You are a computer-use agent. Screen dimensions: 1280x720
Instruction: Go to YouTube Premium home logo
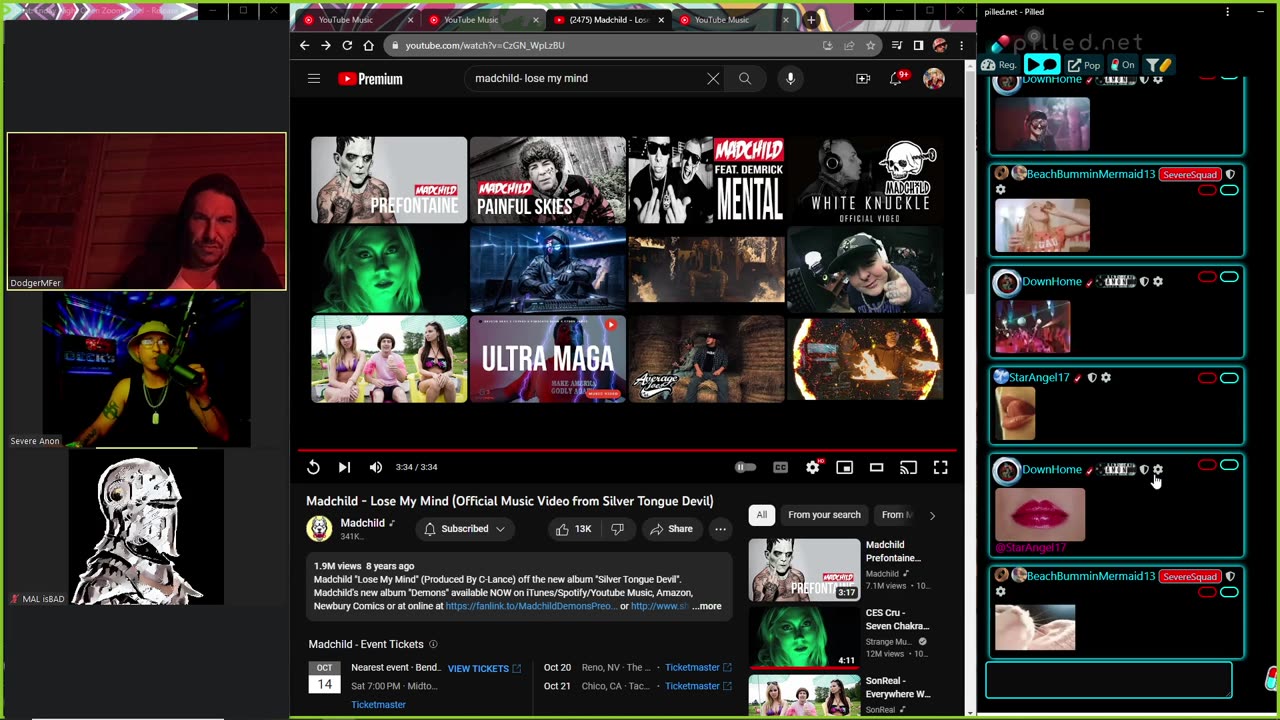point(370,79)
